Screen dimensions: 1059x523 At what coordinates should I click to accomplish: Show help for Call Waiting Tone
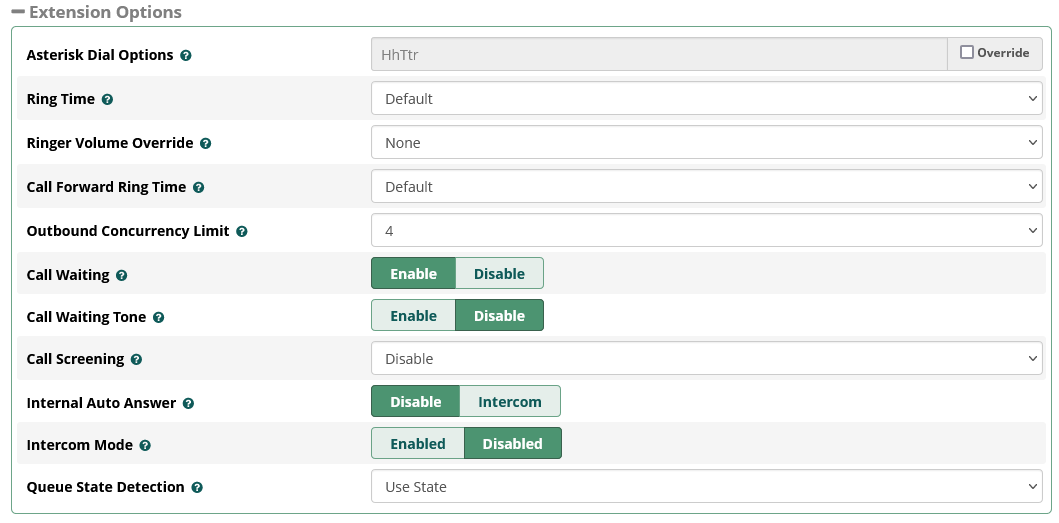pyautogui.click(x=158, y=318)
